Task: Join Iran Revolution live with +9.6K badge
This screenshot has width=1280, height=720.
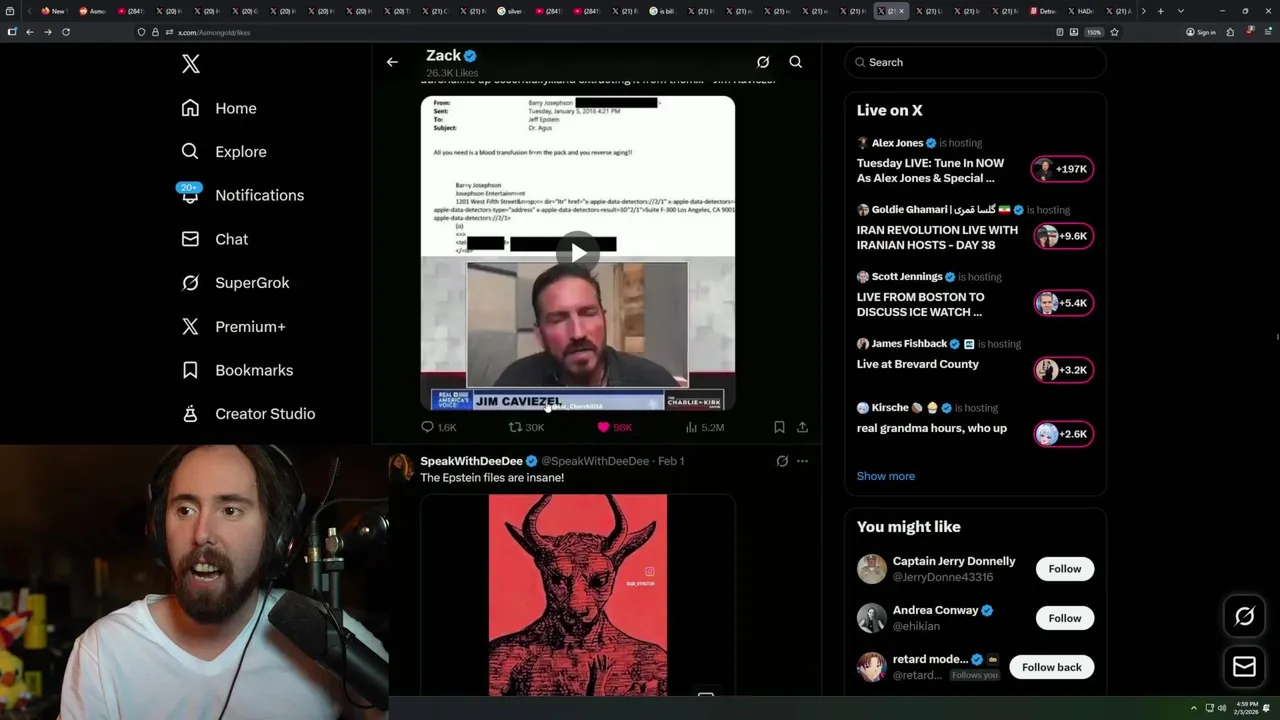Action: 1063,236
